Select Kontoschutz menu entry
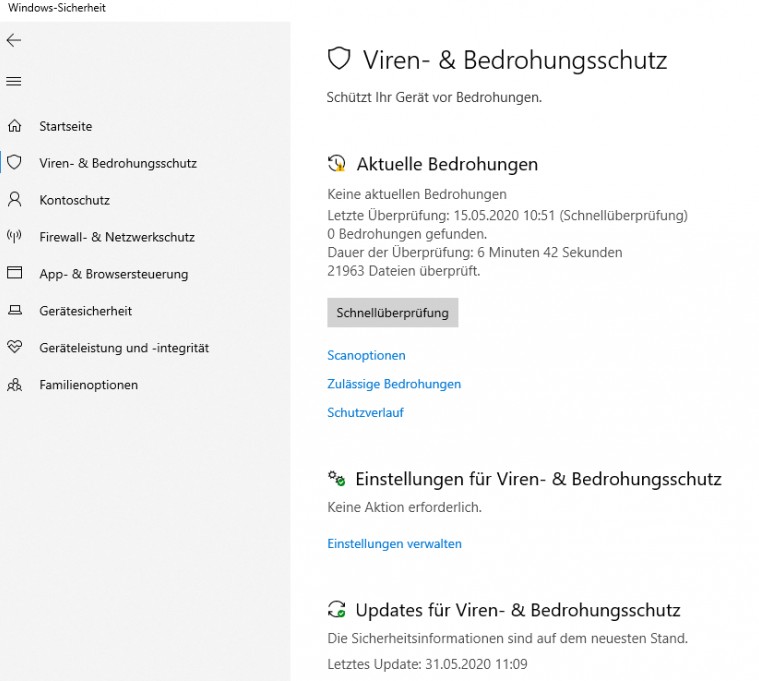The image size is (759, 681). pyautogui.click(x=74, y=200)
